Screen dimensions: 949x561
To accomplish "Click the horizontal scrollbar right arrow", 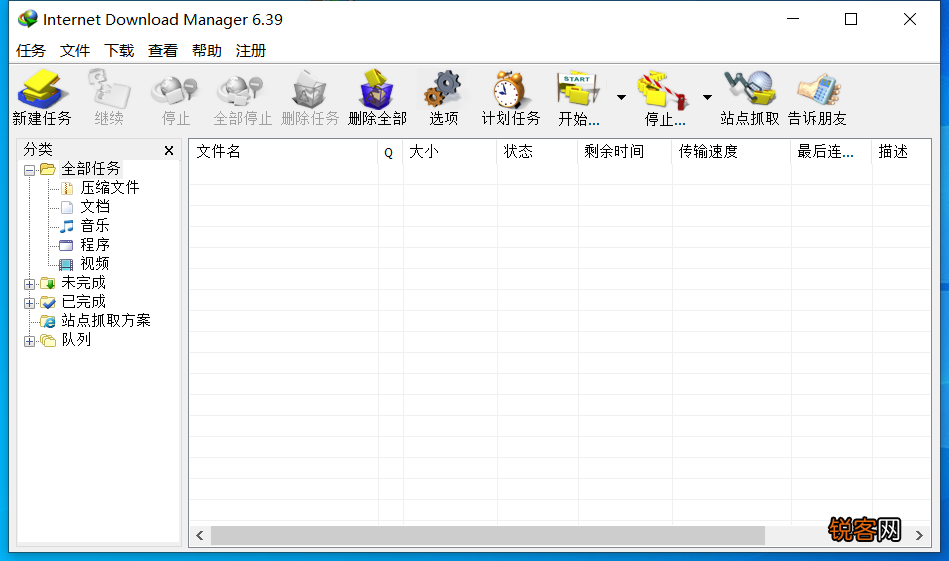I will tap(919, 536).
